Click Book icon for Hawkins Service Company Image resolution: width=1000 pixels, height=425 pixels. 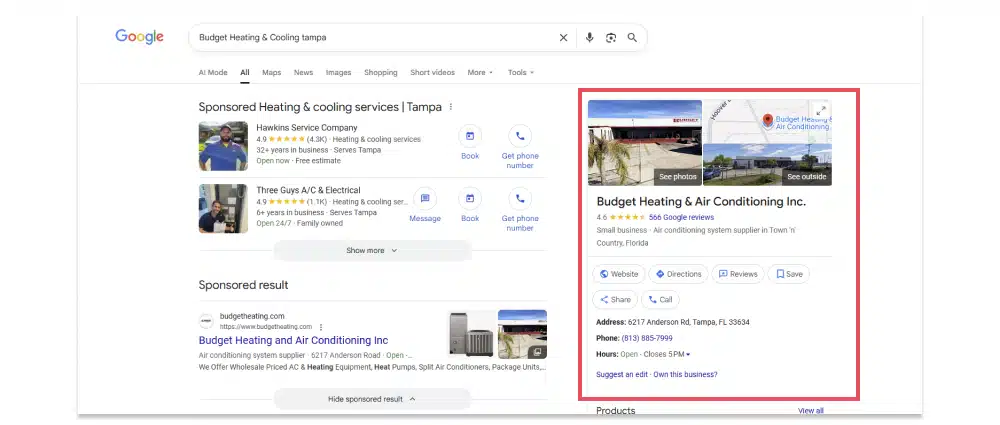pyautogui.click(x=470, y=137)
